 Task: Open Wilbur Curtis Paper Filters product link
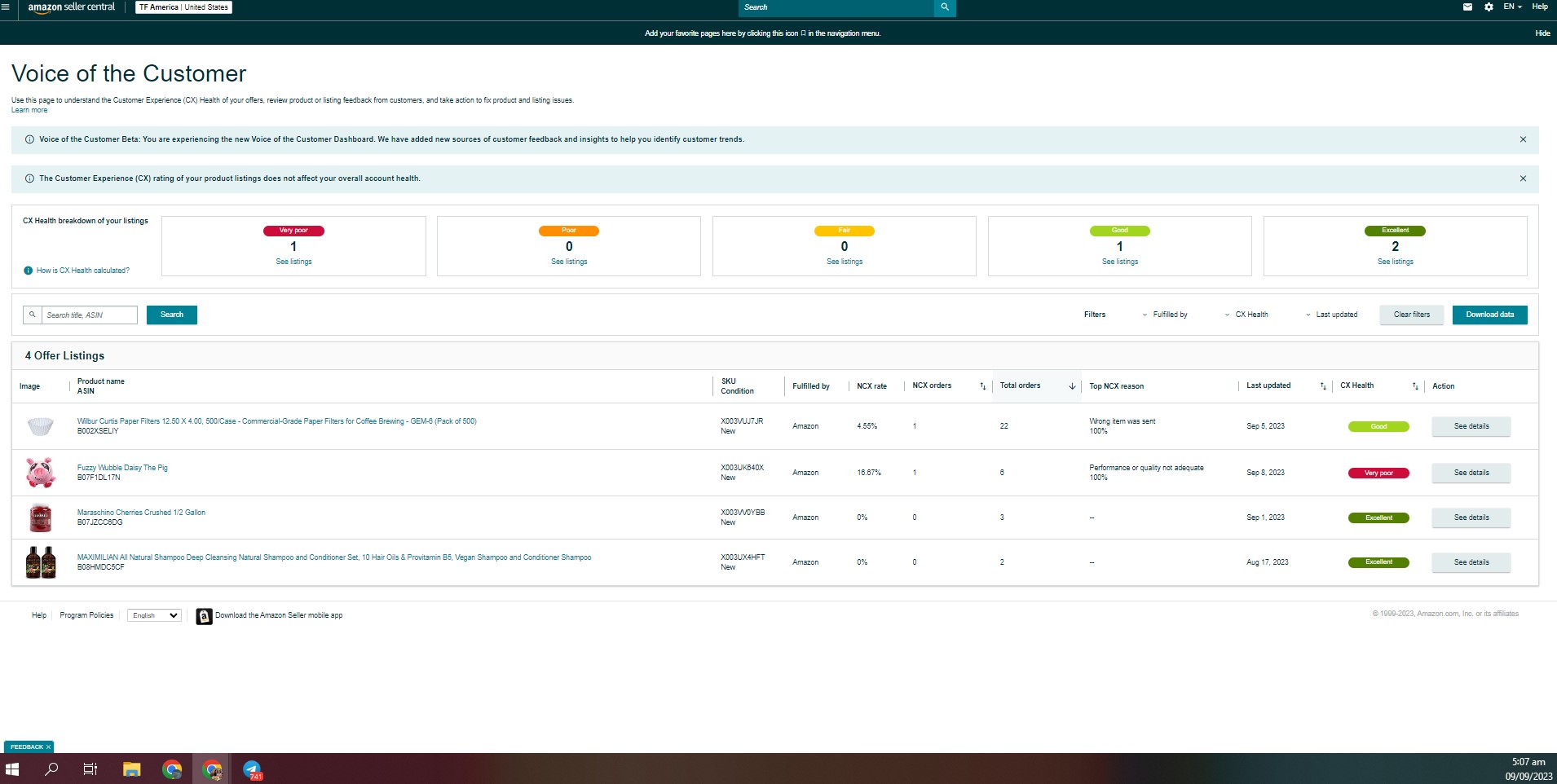277,421
